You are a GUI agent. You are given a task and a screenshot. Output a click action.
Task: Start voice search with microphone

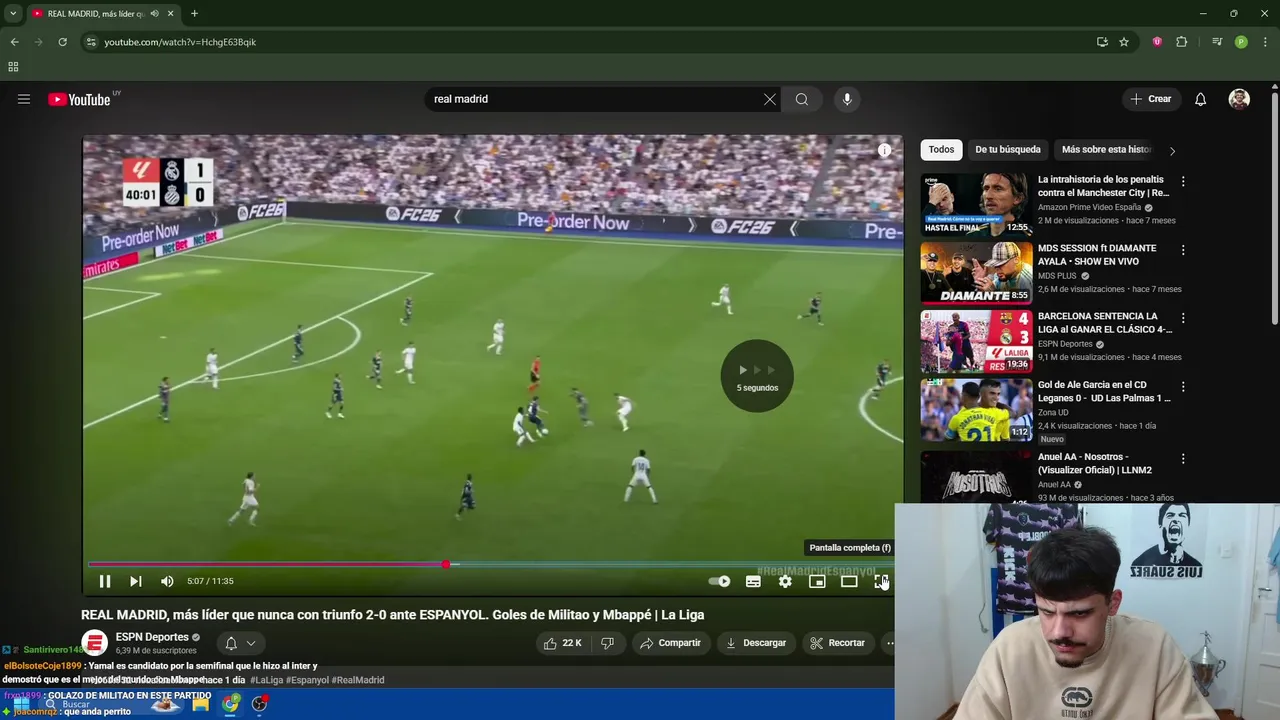(x=847, y=99)
